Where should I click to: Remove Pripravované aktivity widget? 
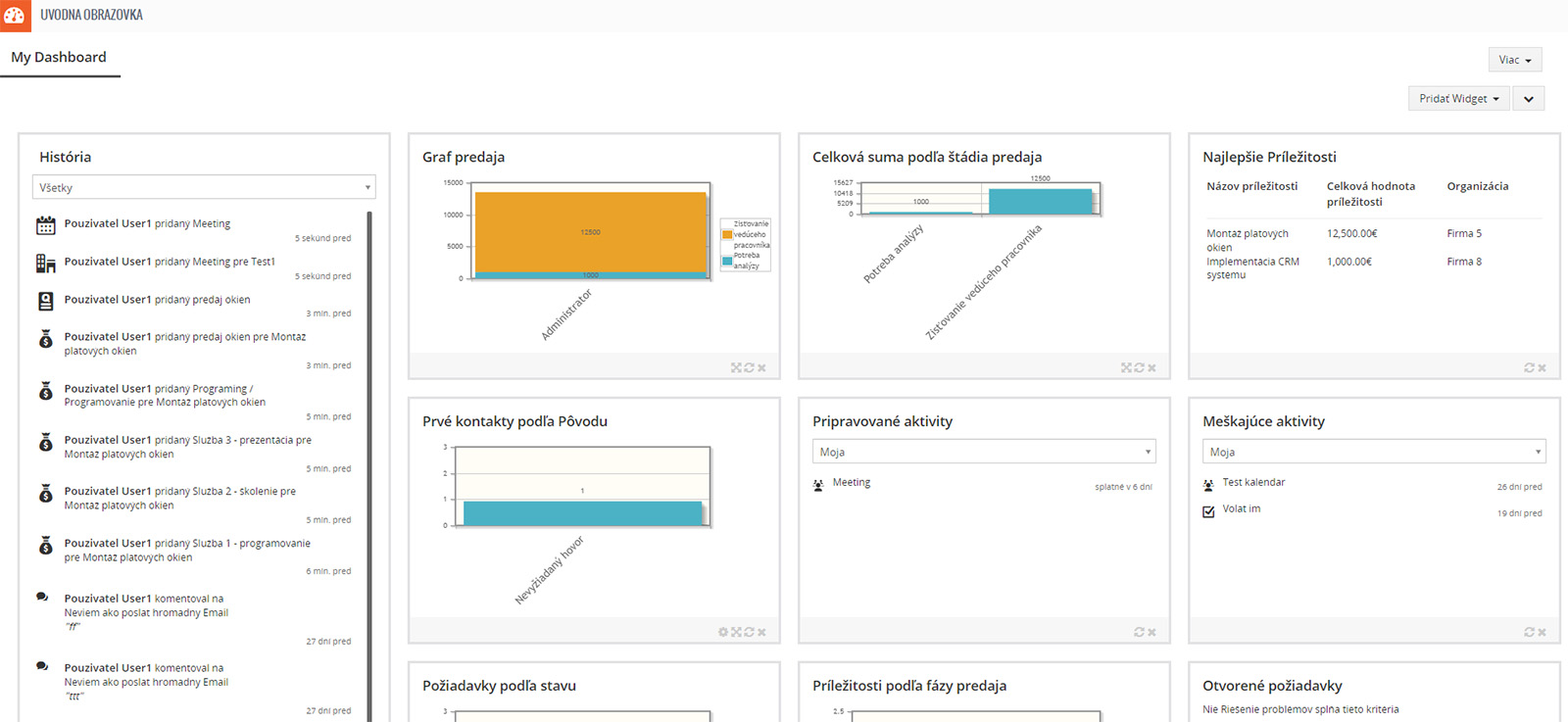1151,633
